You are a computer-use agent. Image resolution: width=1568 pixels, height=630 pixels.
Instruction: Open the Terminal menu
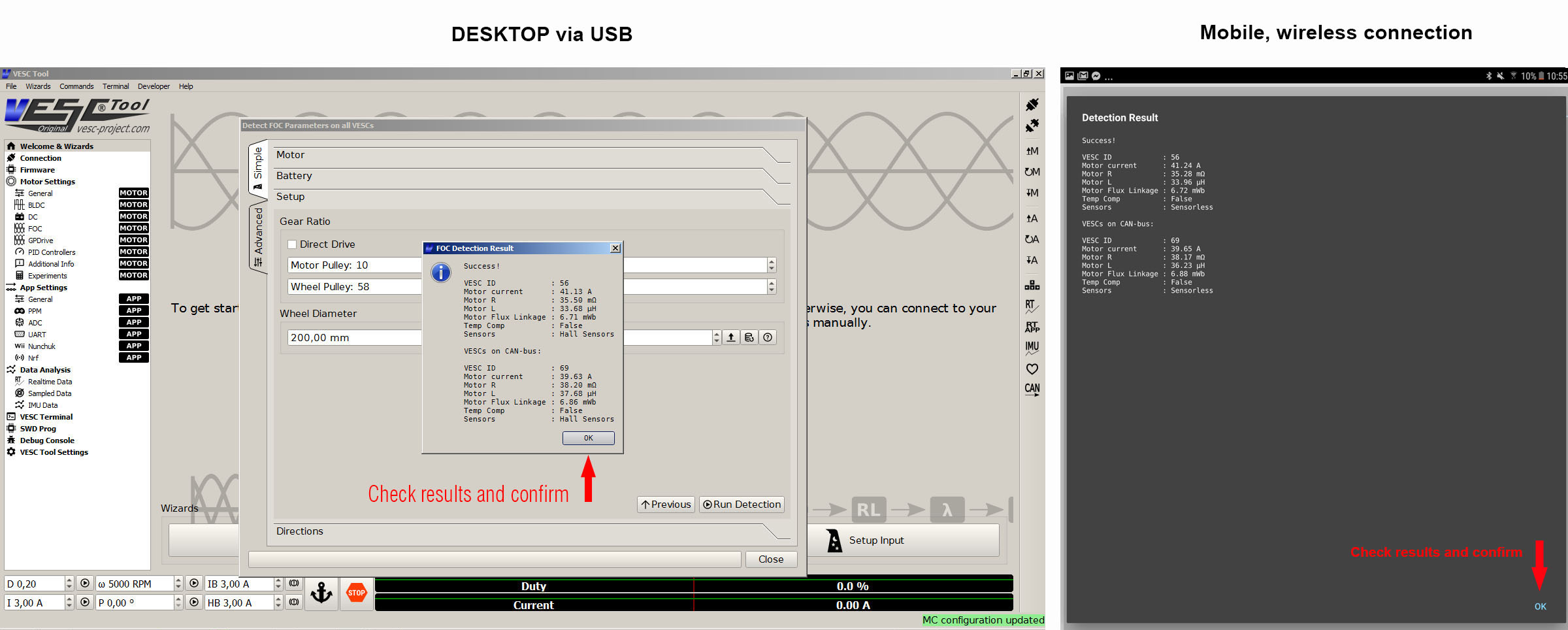(116, 86)
